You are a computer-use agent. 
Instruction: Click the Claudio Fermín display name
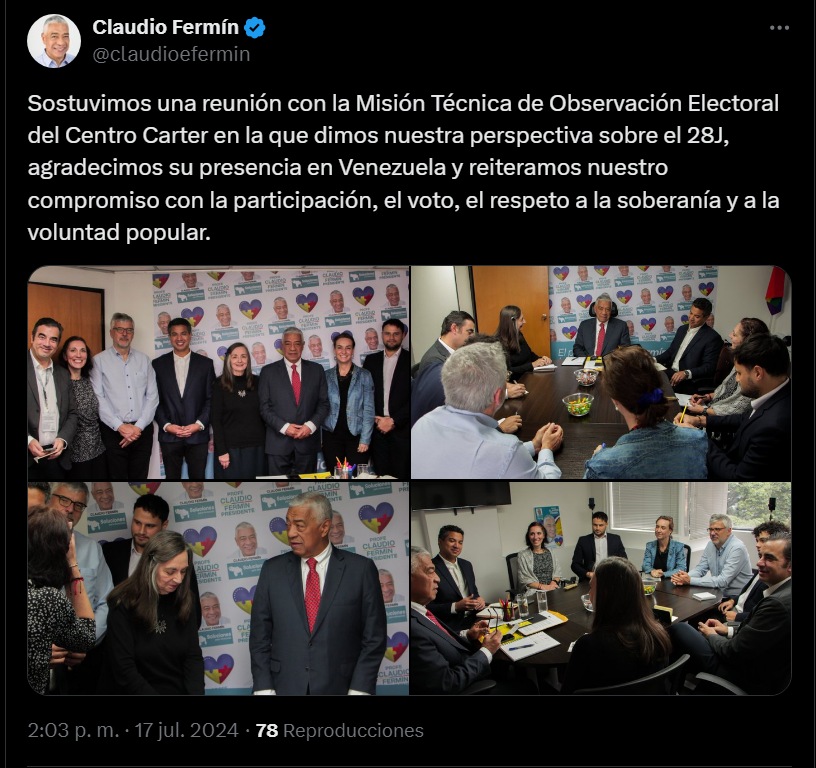165,27
